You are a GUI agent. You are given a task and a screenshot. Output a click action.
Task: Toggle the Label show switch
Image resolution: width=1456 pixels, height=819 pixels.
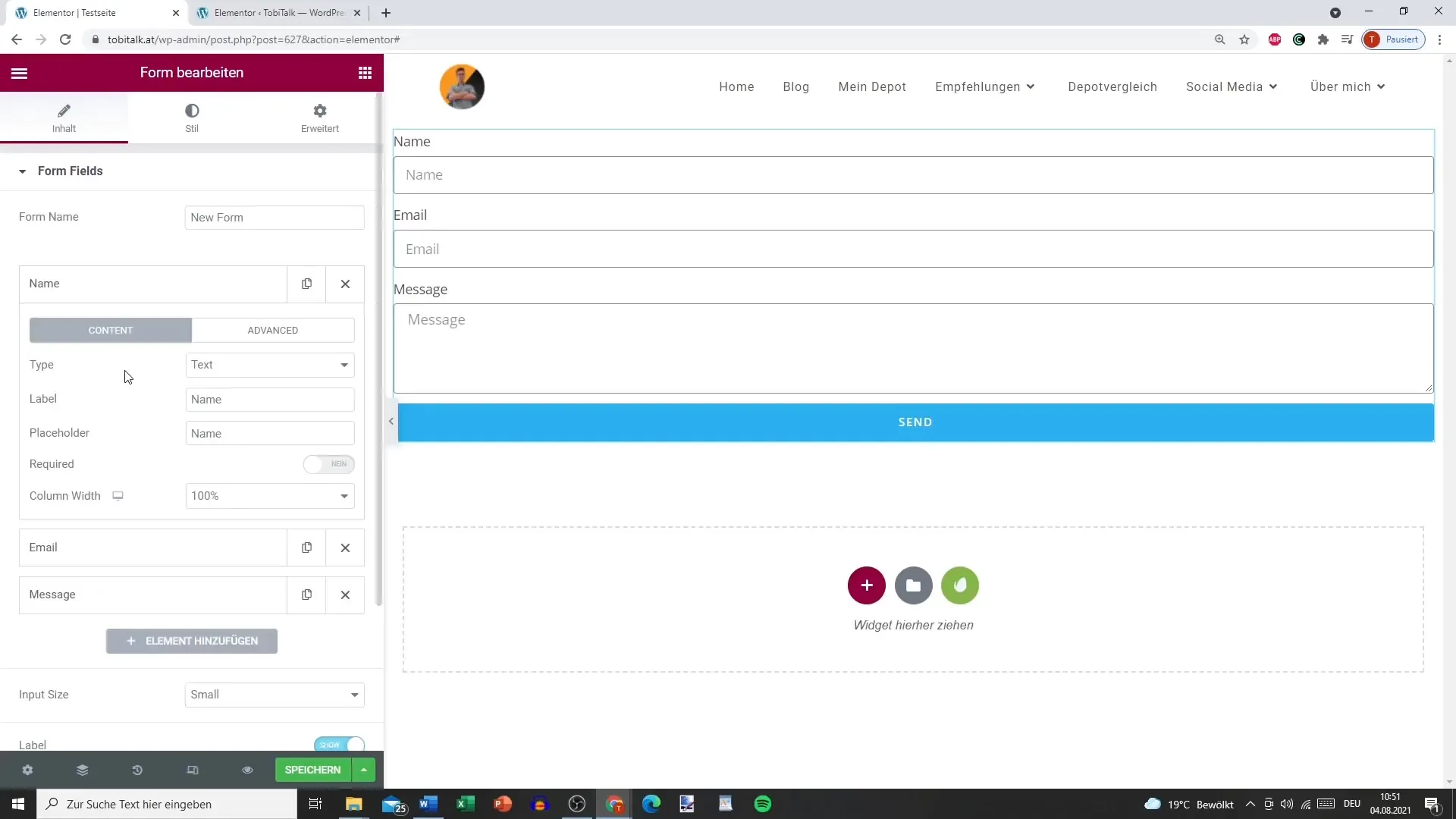pos(339,745)
